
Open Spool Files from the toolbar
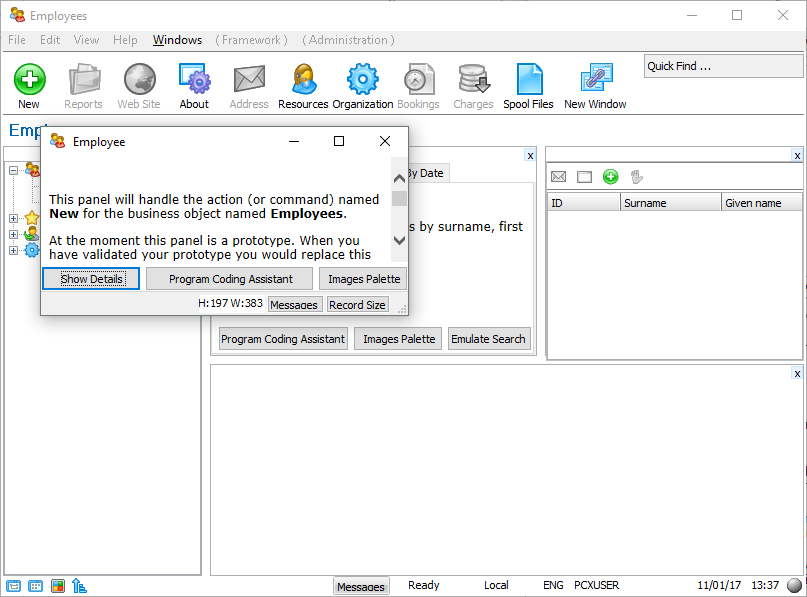[x=529, y=79]
